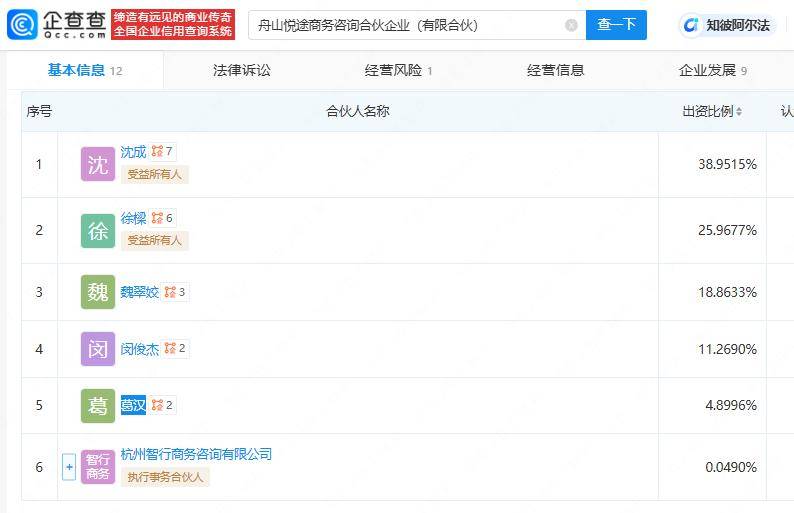
Task: Click the 魏翠姣 name link
Action: pos(139,292)
